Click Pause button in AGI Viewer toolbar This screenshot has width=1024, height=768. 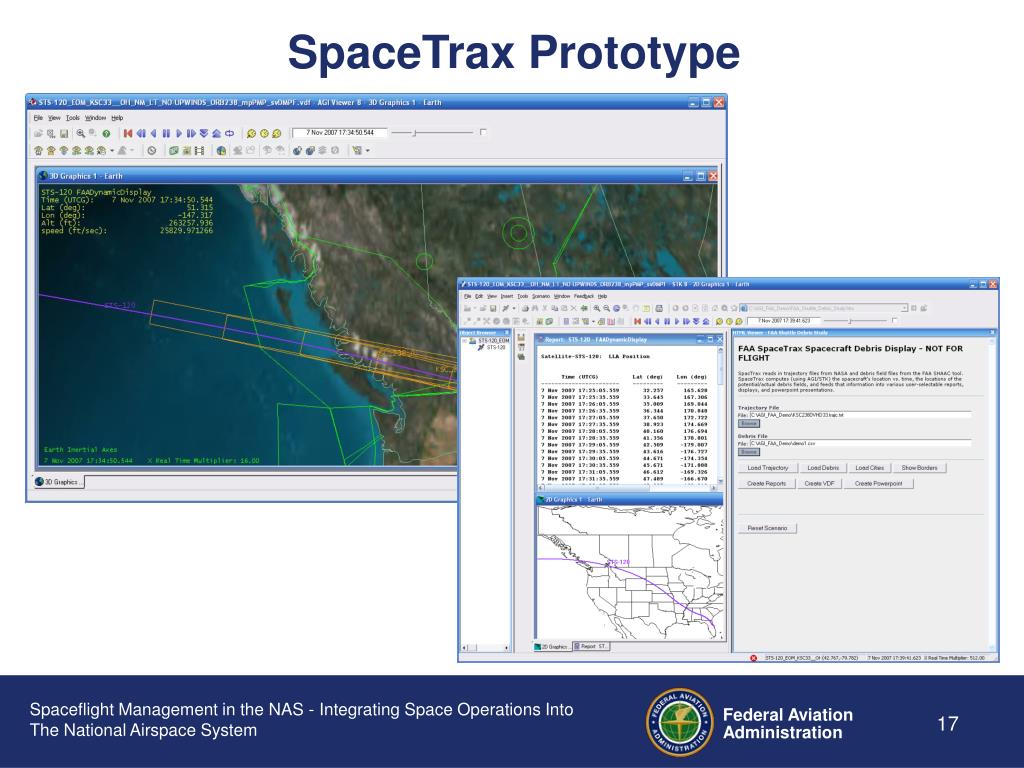coord(166,133)
